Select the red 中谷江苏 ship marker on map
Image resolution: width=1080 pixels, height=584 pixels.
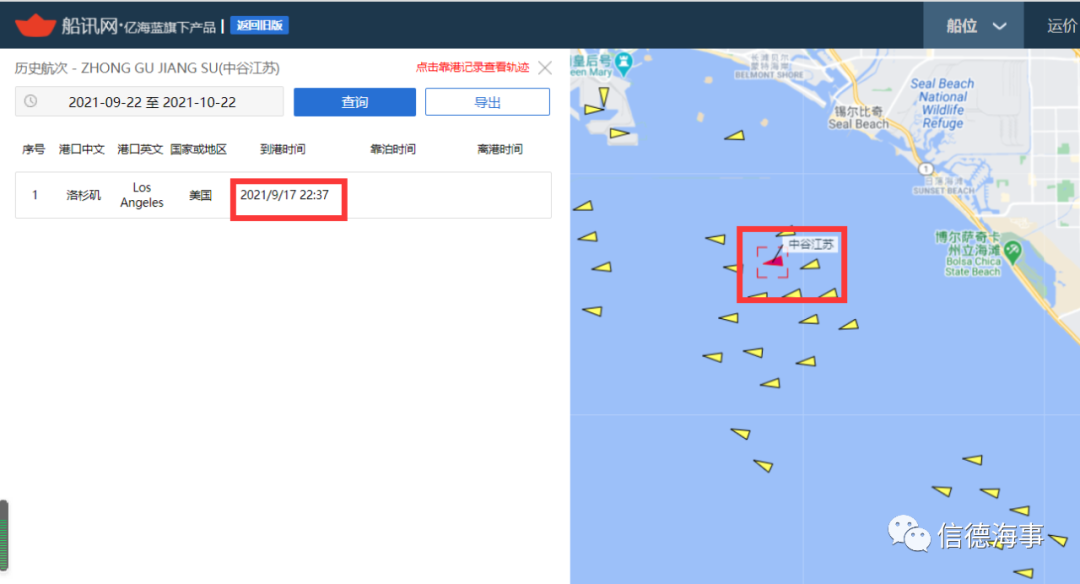(774, 260)
